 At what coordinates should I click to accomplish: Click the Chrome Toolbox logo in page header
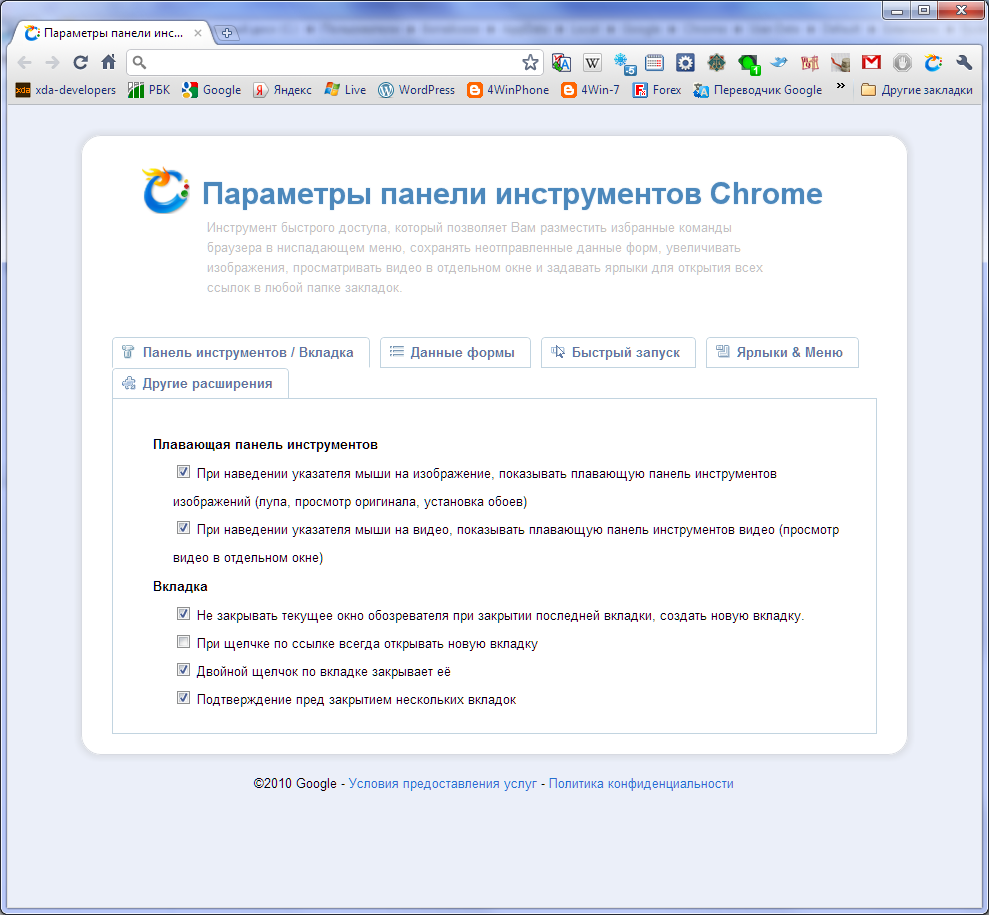165,190
